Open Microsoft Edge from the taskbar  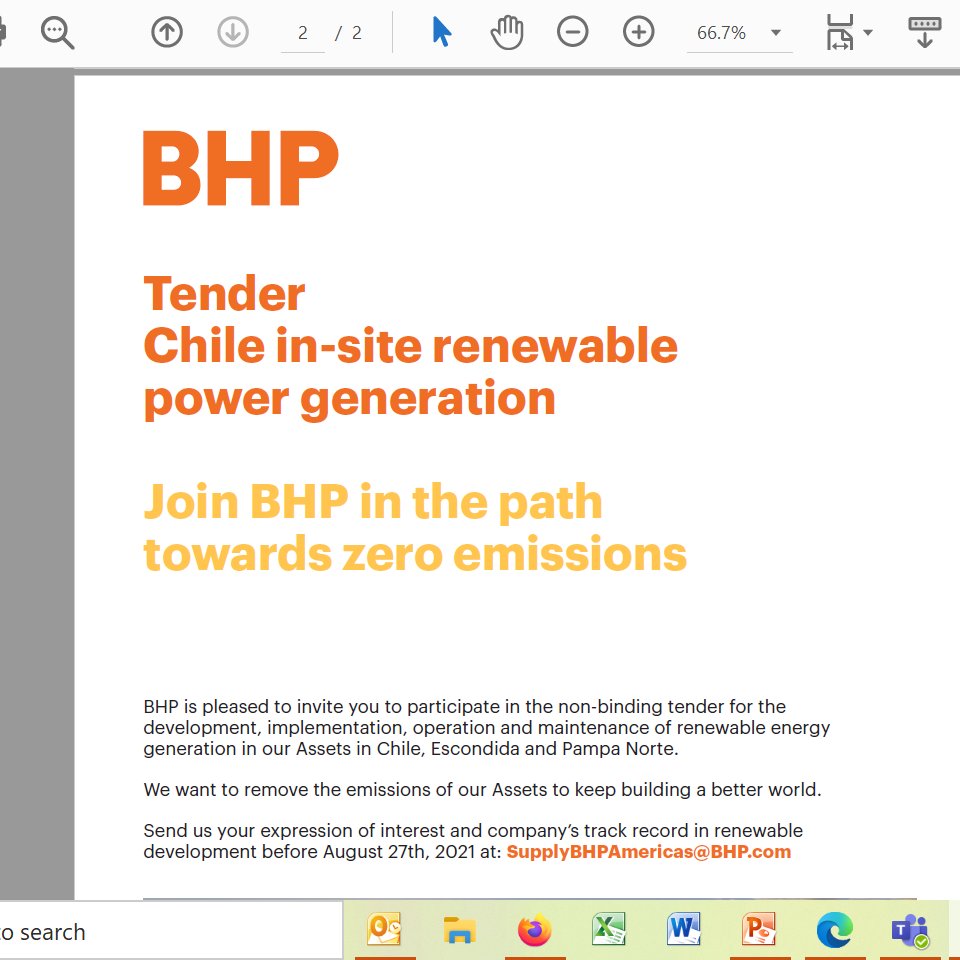point(834,930)
